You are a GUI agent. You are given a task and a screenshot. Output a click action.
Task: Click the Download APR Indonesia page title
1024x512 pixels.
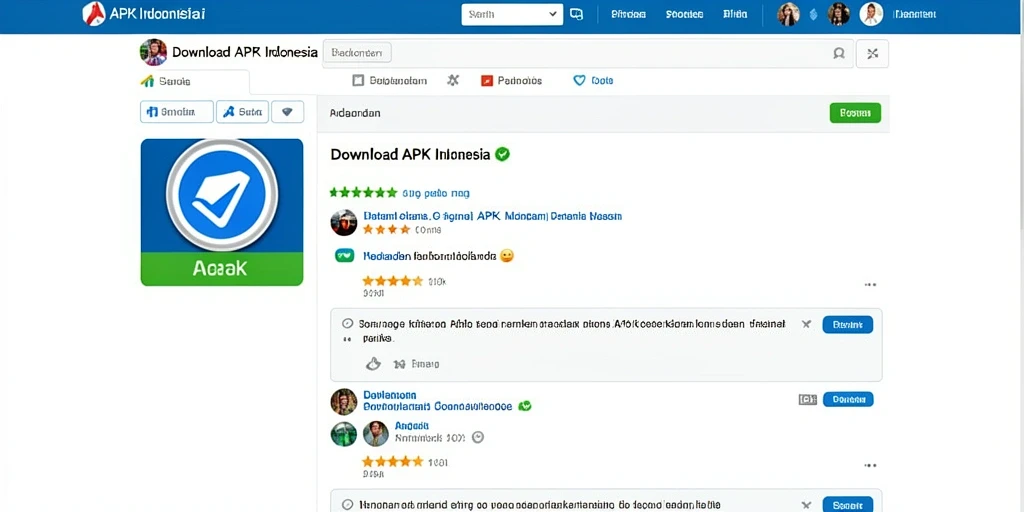pyautogui.click(x=245, y=52)
